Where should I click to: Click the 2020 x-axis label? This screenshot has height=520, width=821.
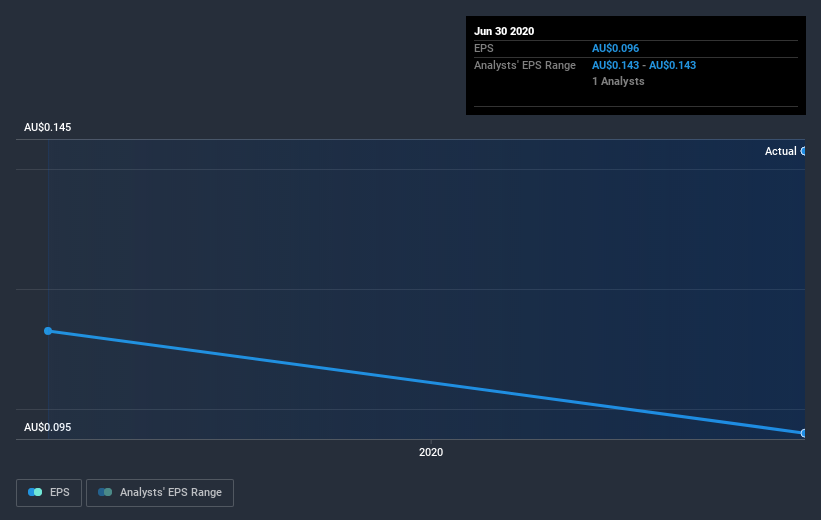point(431,452)
